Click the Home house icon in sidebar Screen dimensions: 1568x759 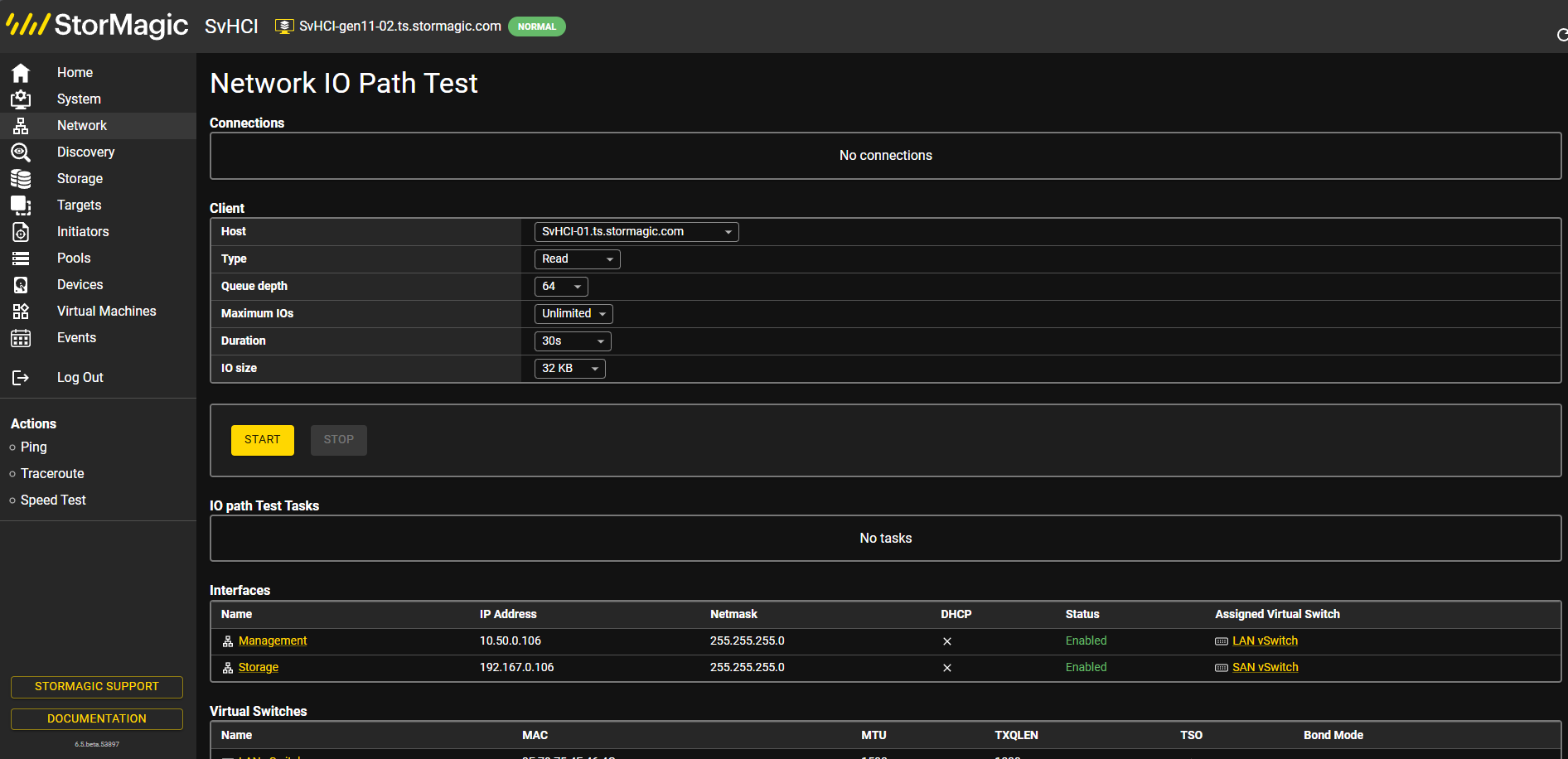tap(21, 73)
